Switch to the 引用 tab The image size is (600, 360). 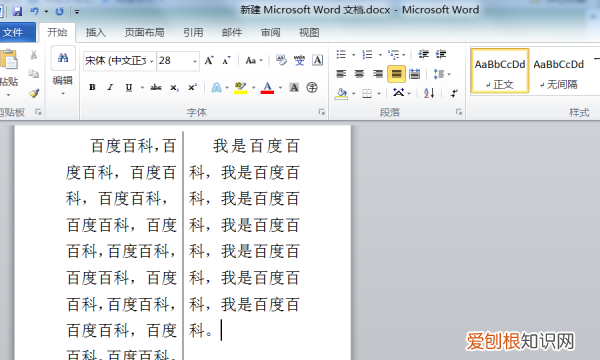click(x=193, y=33)
